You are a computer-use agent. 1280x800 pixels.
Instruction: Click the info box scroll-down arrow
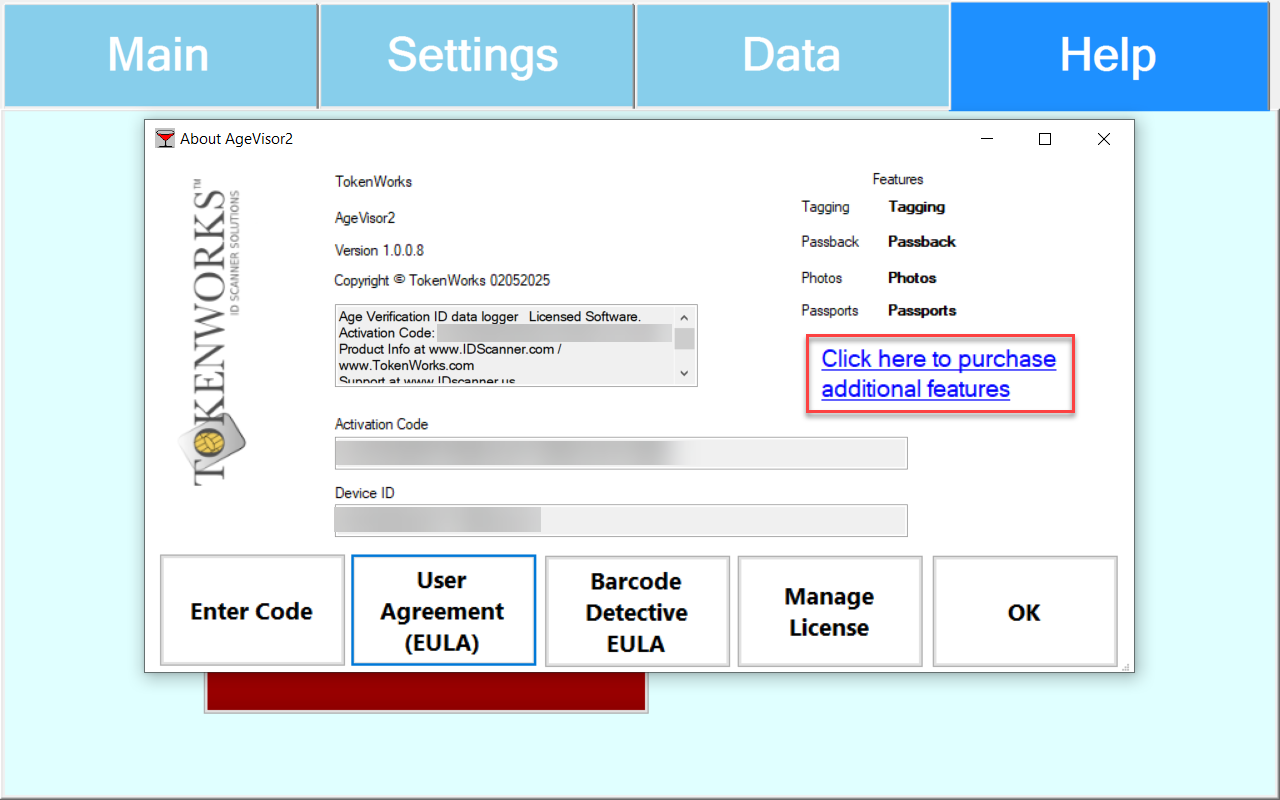click(684, 373)
